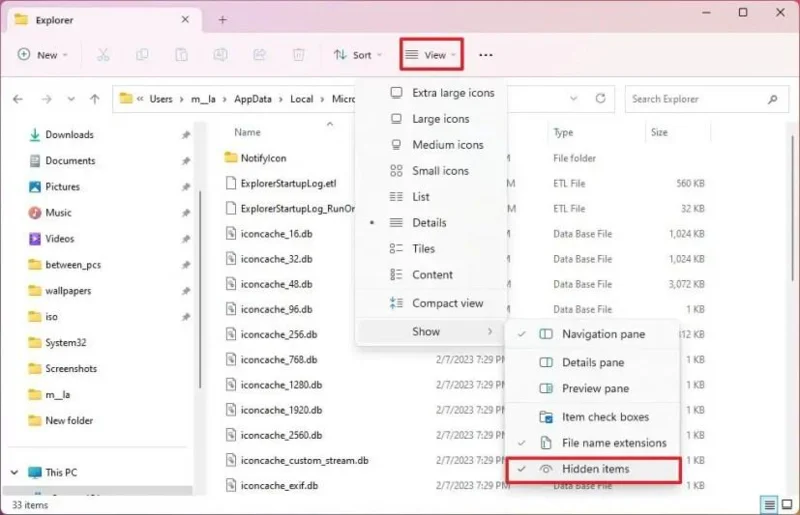Screen dimensions: 800x515
Task: Choose Medium icons layout
Action: pos(432,145)
